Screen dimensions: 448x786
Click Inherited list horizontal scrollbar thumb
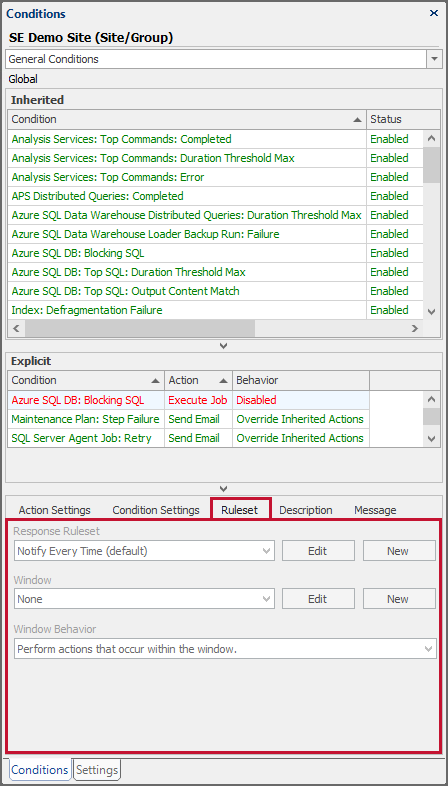(x=140, y=328)
